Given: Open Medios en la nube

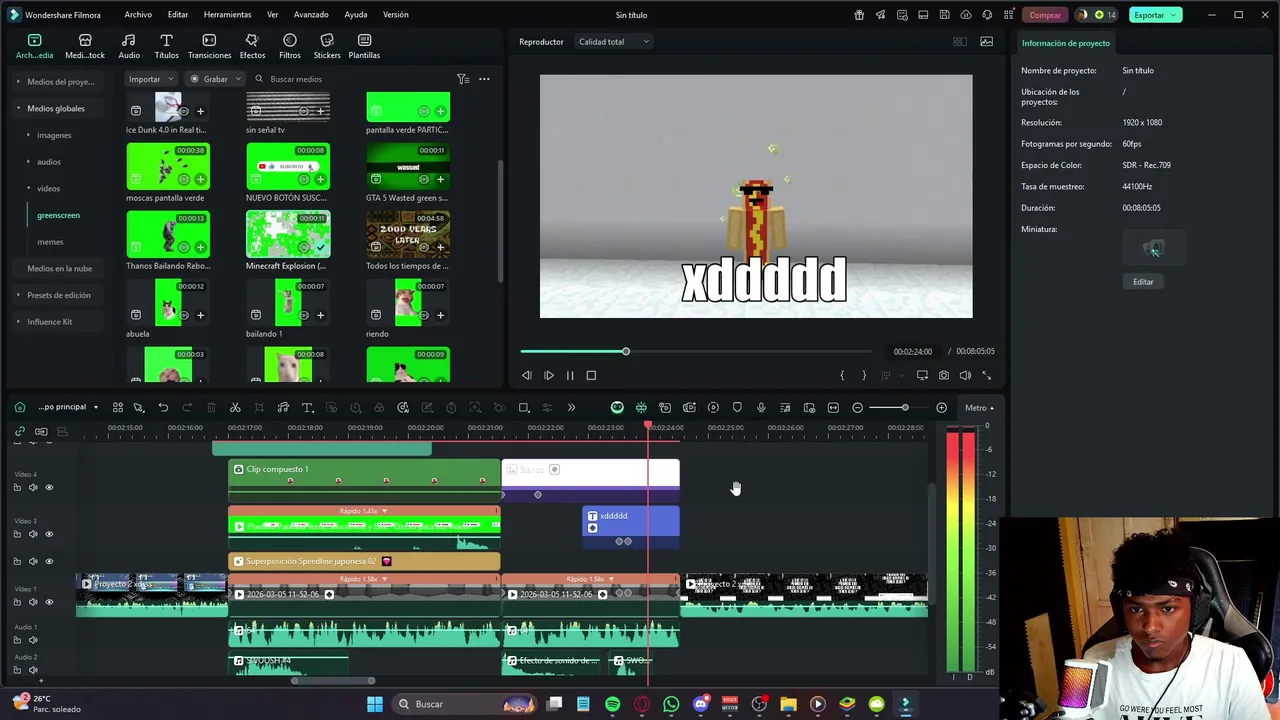Looking at the screenshot, I should click(59, 269).
